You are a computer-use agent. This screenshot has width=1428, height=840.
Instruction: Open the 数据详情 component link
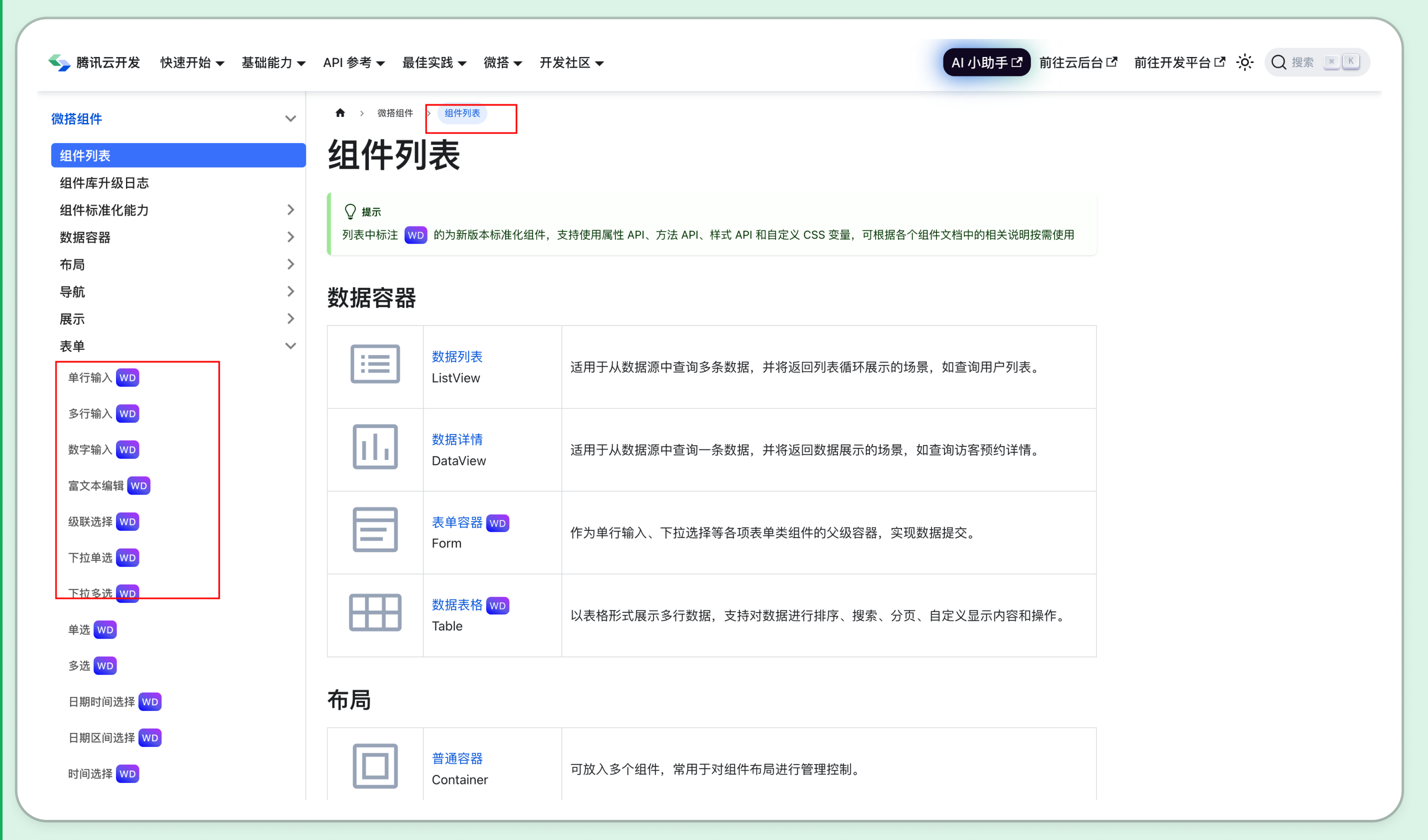pos(456,439)
